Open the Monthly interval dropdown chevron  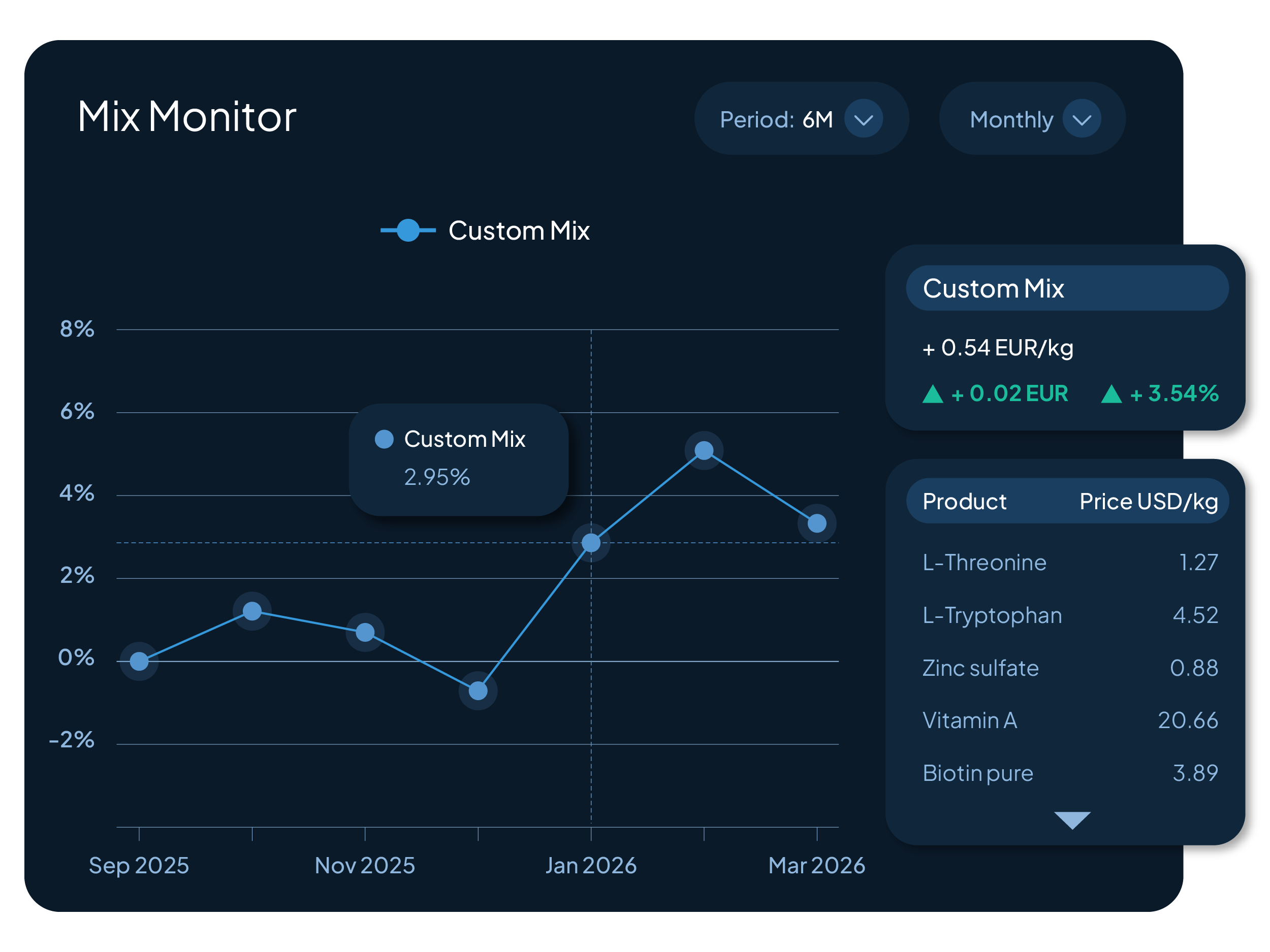(x=1081, y=119)
